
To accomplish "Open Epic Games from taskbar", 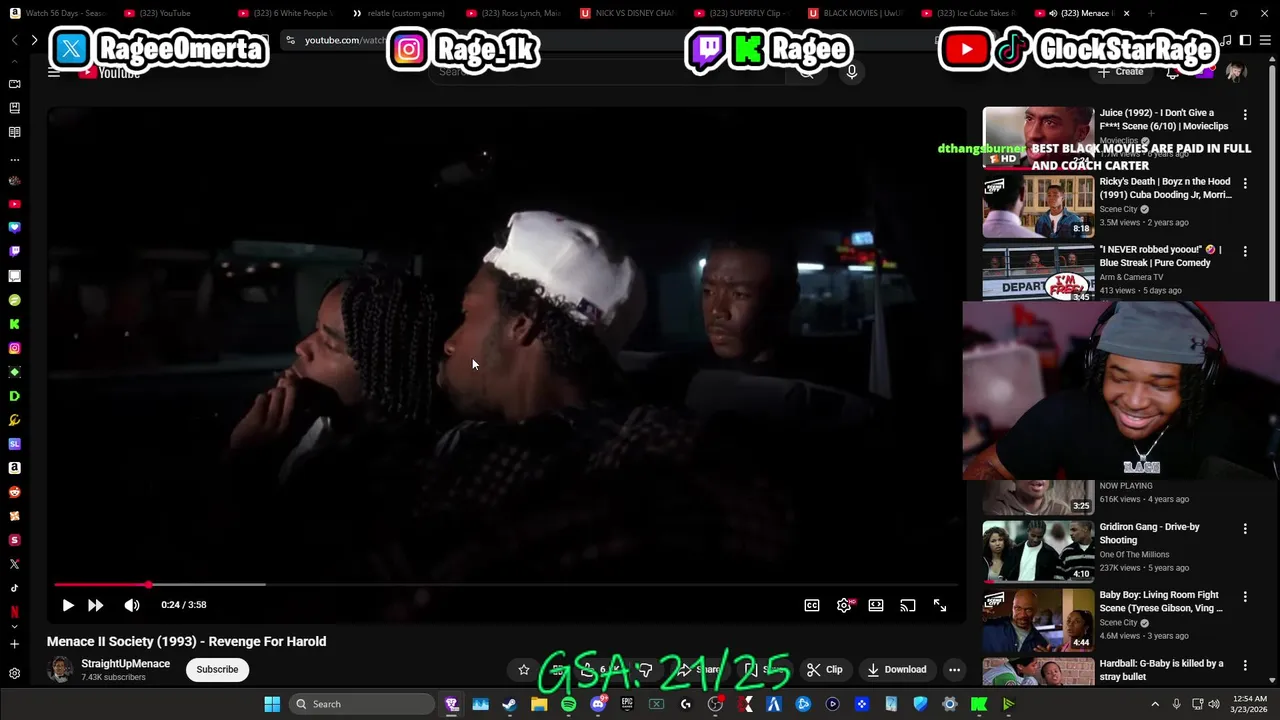I will click(x=627, y=704).
